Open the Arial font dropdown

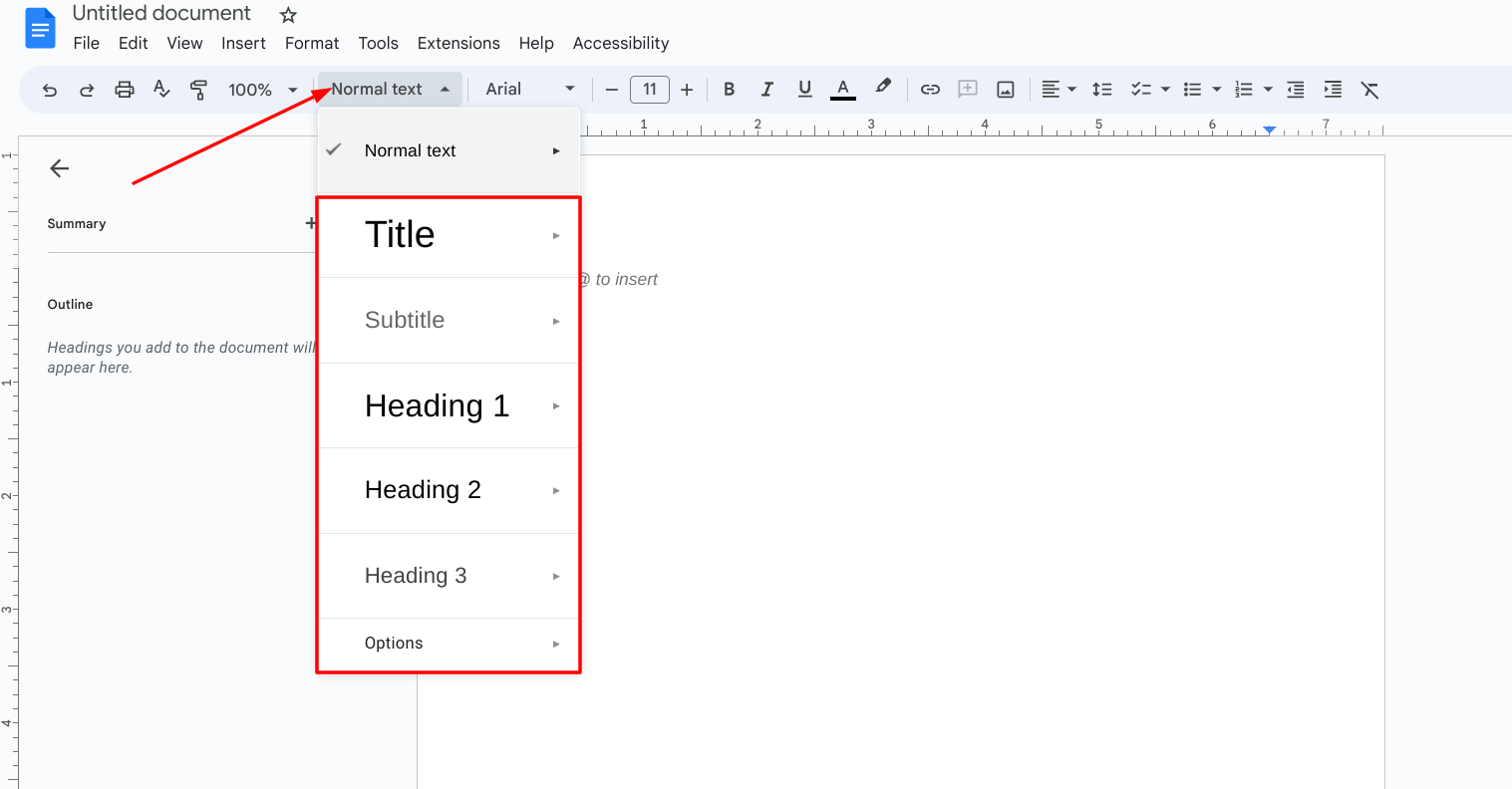coord(529,90)
